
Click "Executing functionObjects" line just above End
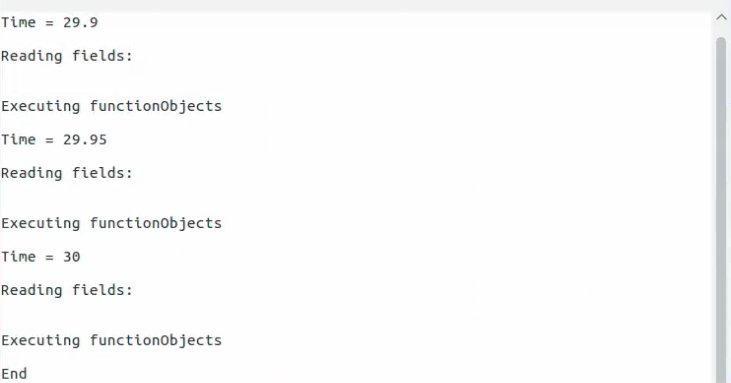click(111, 340)
